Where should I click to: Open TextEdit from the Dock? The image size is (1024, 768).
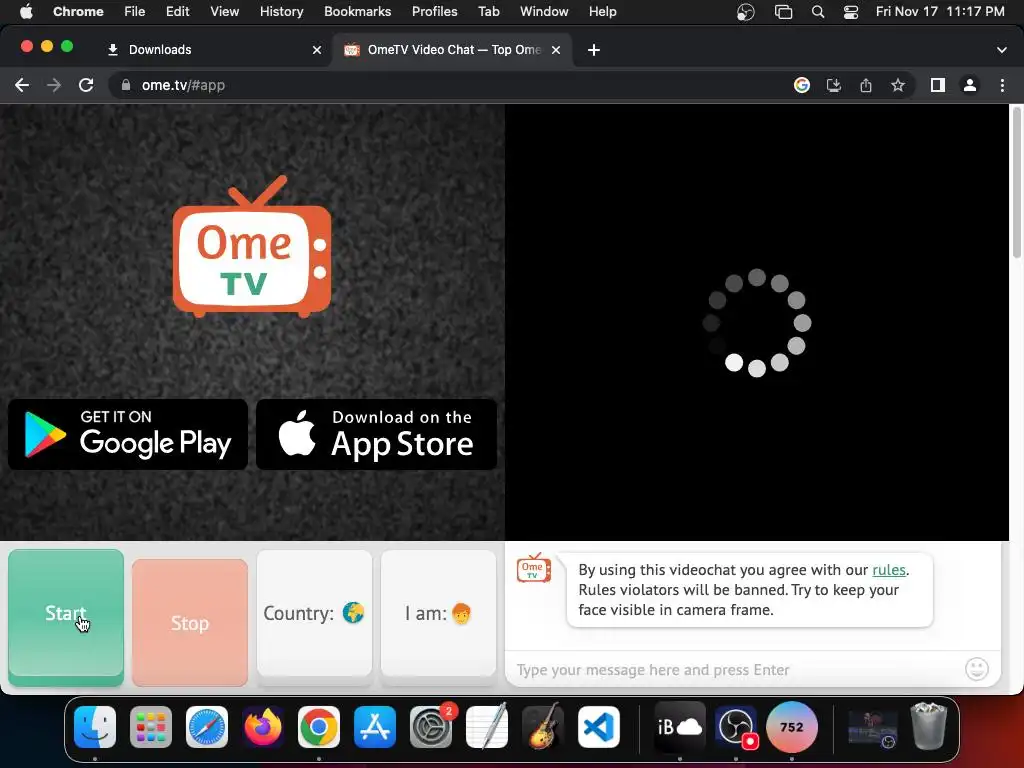pos(487,726)
